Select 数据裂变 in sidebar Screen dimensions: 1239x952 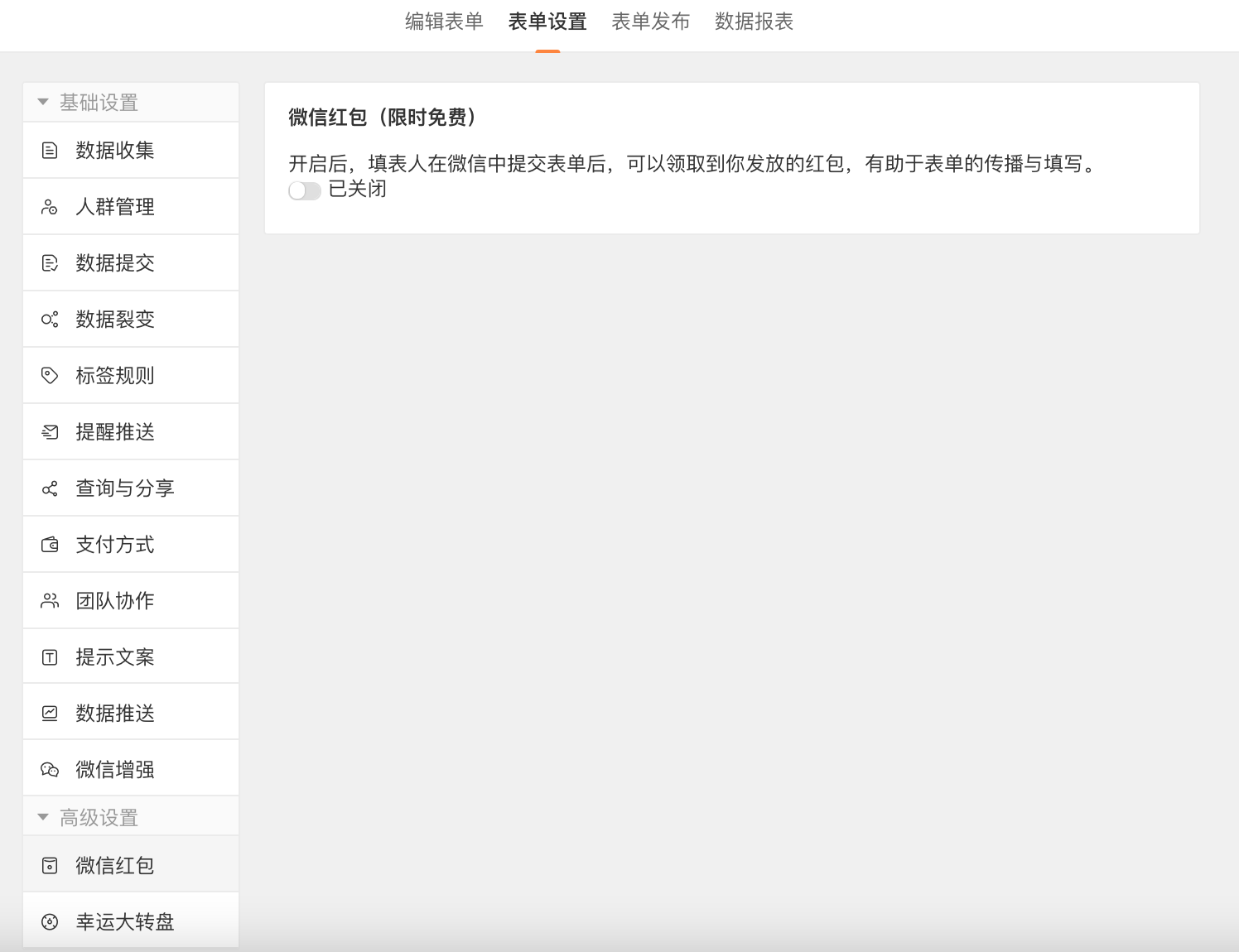[x=131, y=319]
